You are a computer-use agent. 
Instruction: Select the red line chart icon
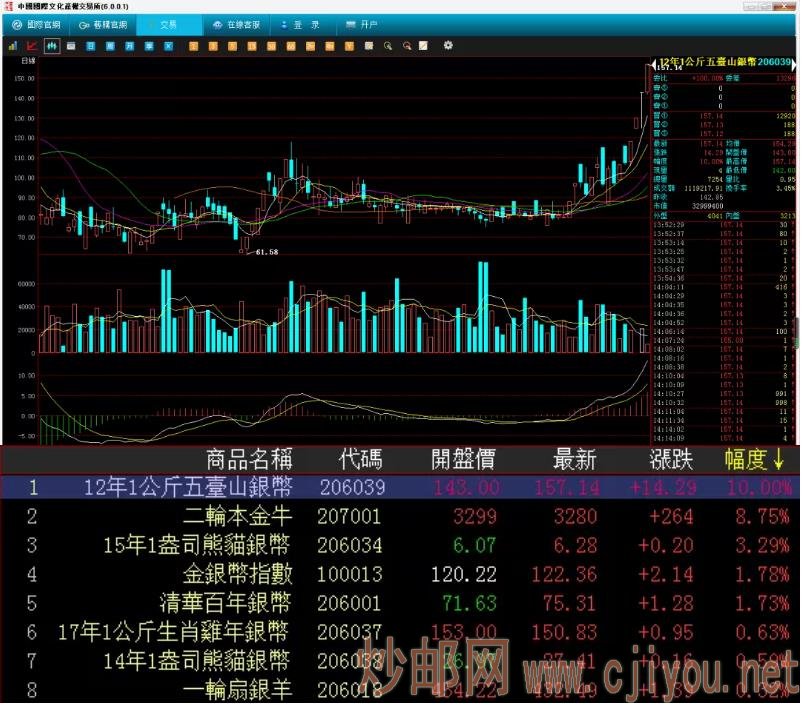[x=32, y=45]
